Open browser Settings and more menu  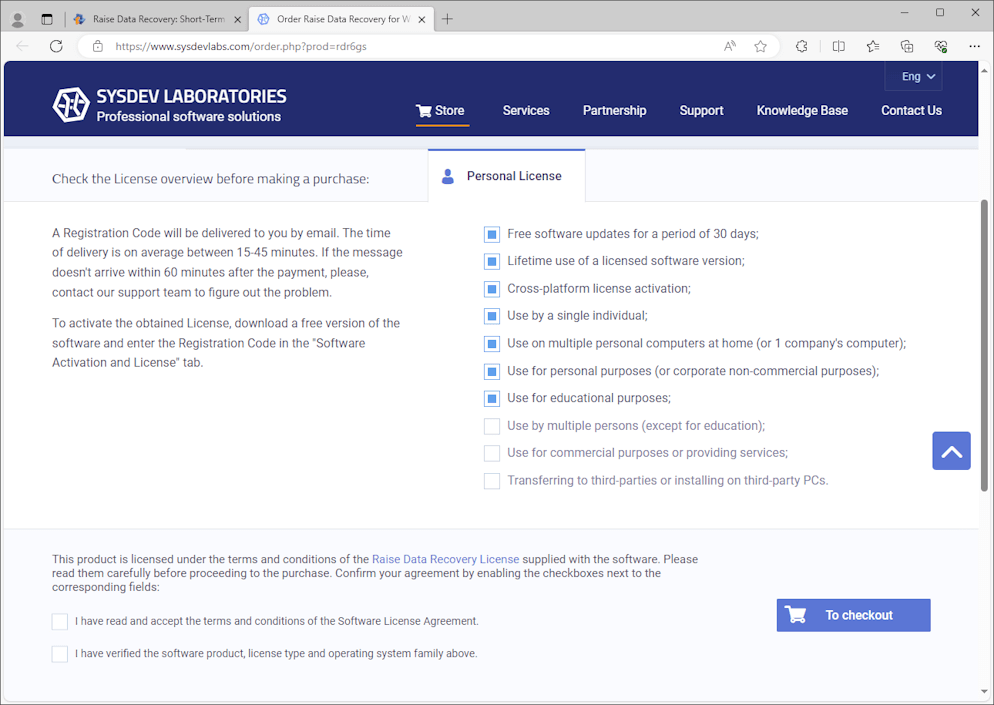(x=974, y=46)
